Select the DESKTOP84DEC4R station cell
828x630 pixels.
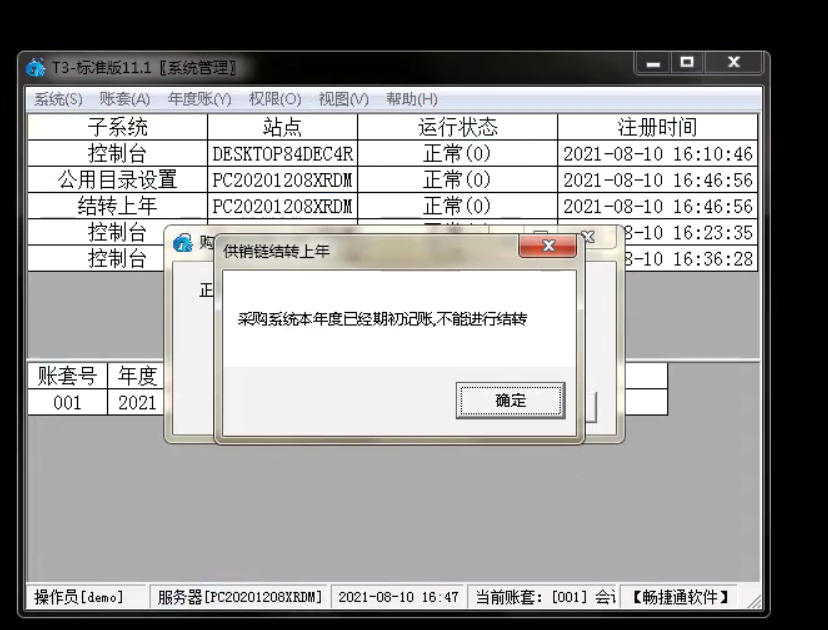282,154
